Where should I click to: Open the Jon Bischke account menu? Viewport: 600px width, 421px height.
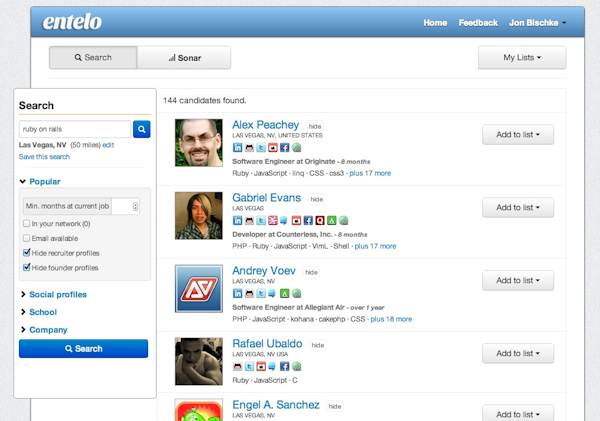pos(537,23)
